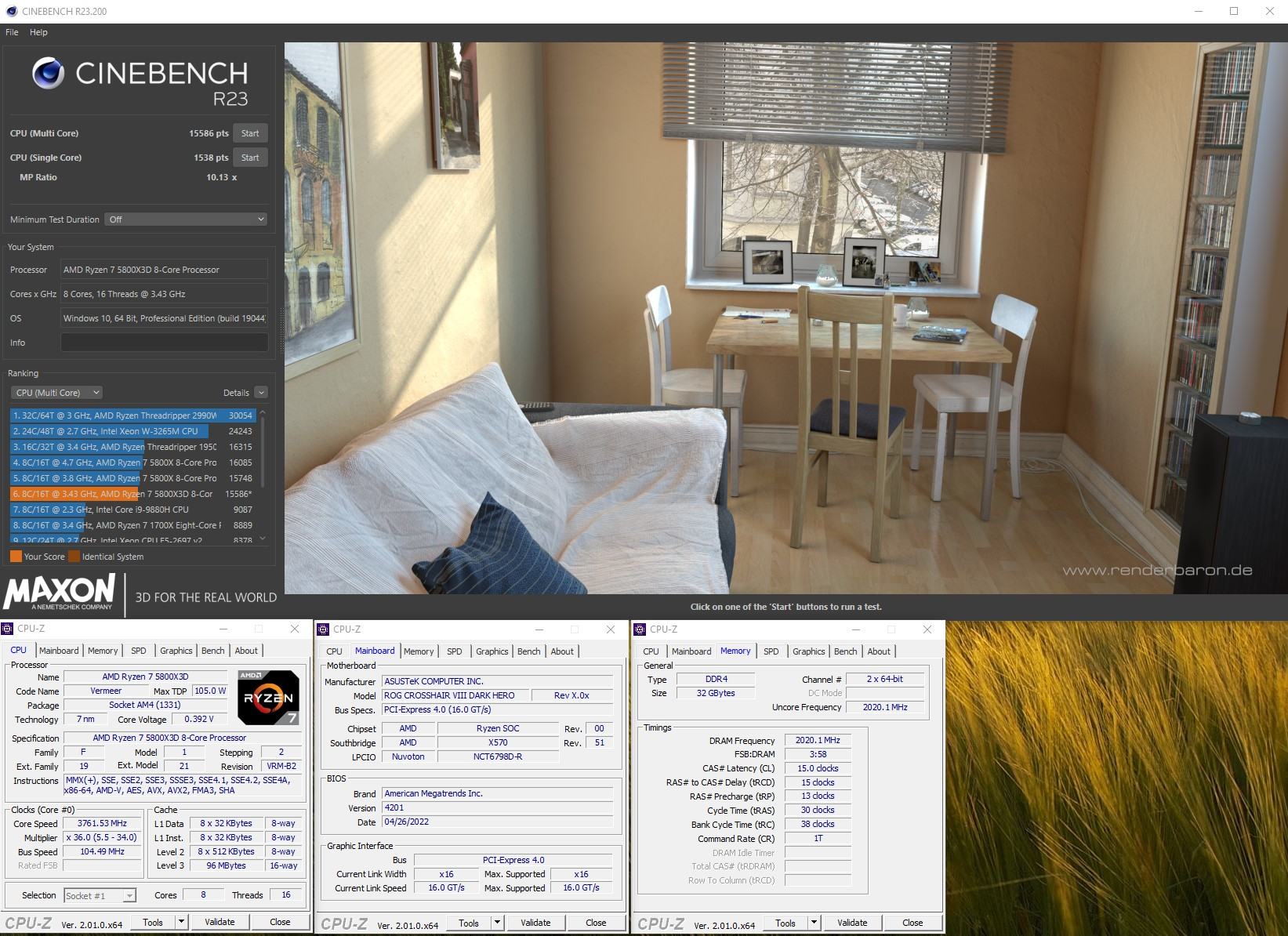Click the CPU-Z icon of the CPU-tab window
The height and width of the screenshot is (936, 1288).
pyautogui.click(x=8, y=629)
